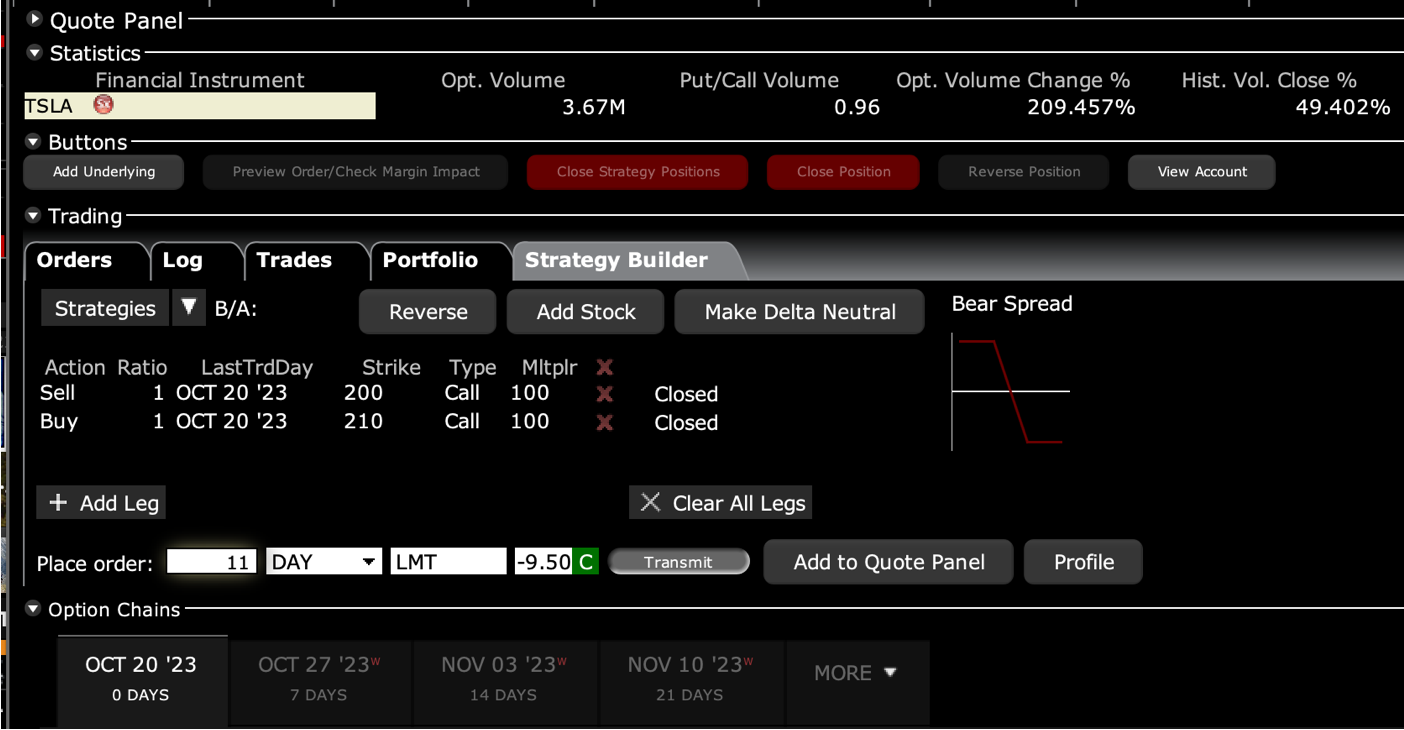Image resolution: width=1404 pixels, height=730 pixels.
Task: Delete the Buy 210 Call leg
Action: [x=604, y=422]
